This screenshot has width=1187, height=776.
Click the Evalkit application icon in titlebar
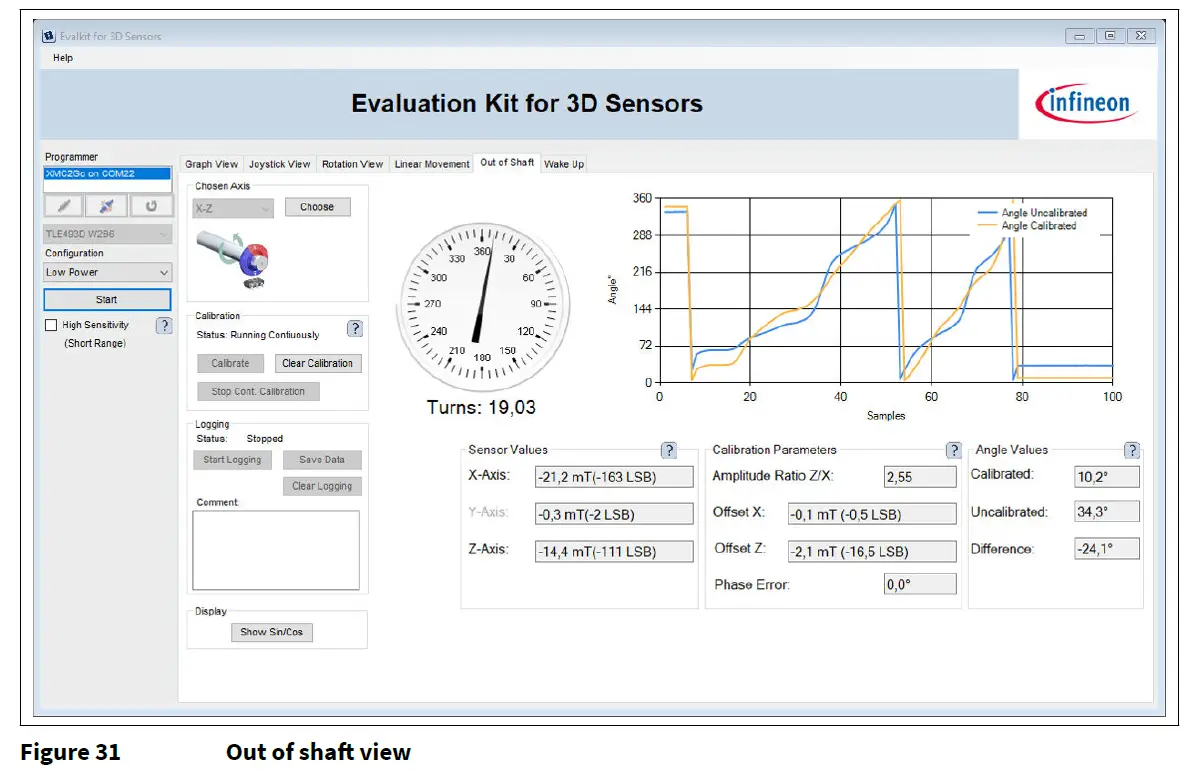pos(49,35)
